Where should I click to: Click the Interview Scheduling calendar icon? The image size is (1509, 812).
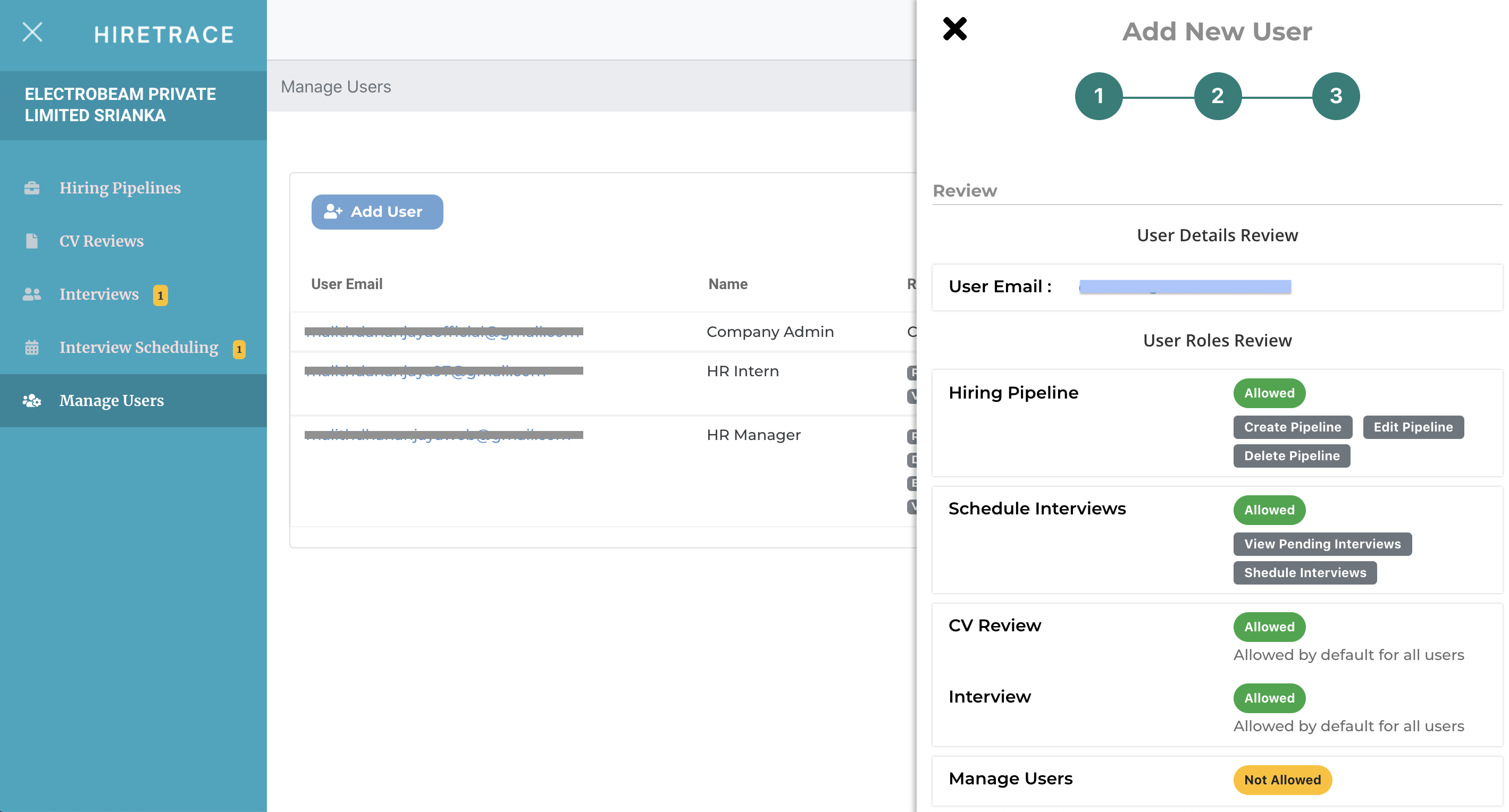[31, 347]
